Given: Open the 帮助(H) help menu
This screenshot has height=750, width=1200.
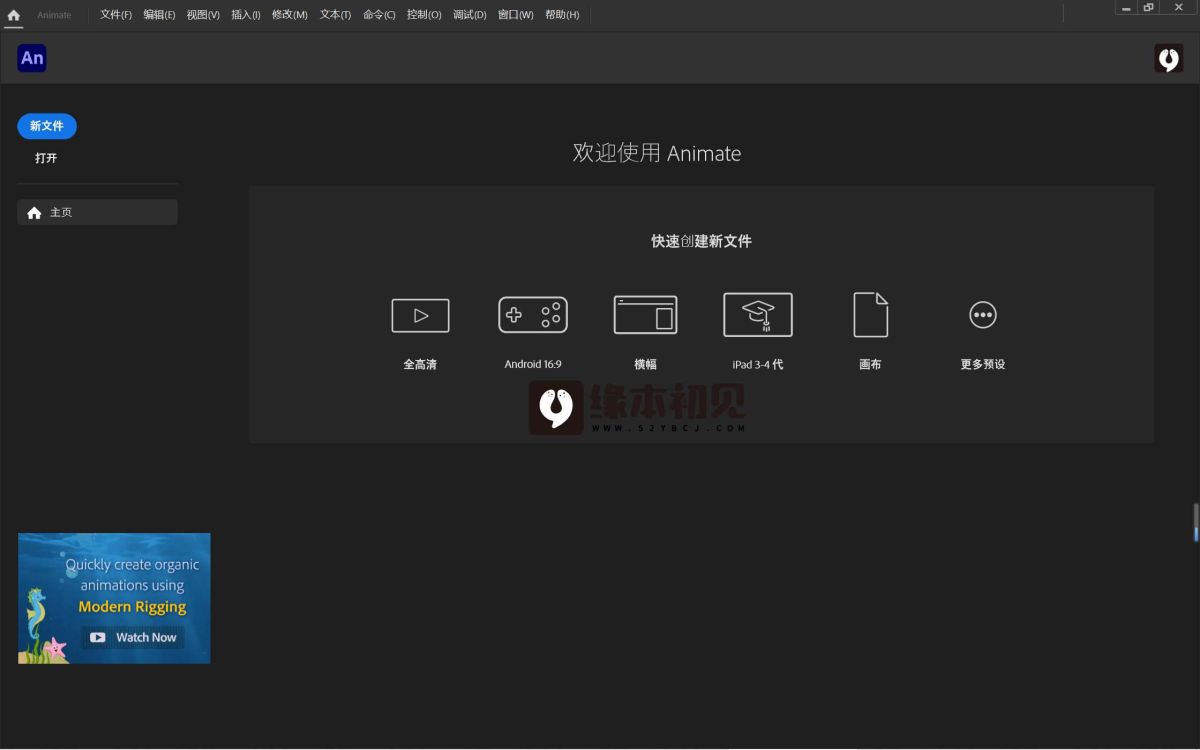Looking at the screenshot, I should click(562, 15).
